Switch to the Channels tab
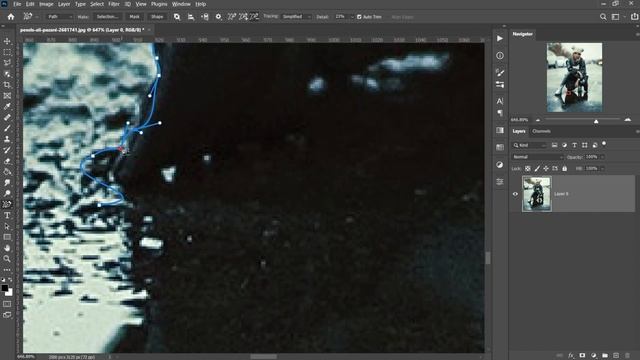 [541, 131]
